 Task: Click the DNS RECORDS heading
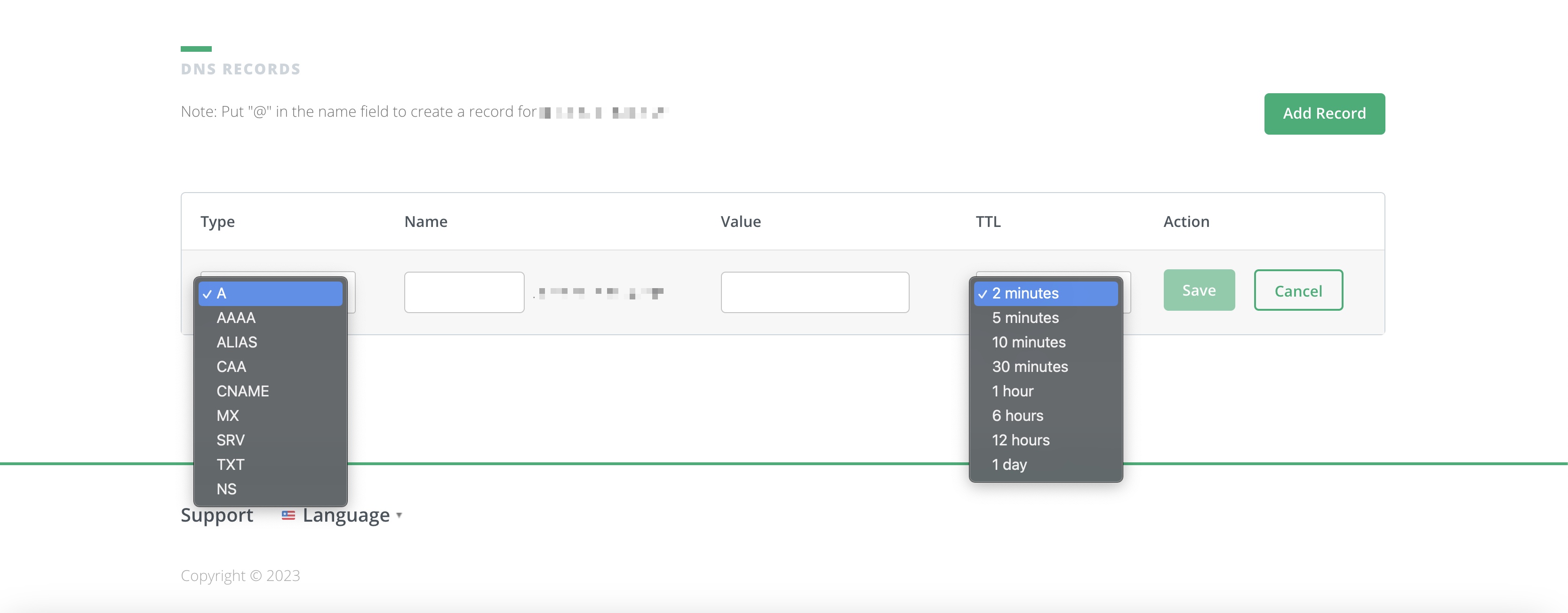240,69
